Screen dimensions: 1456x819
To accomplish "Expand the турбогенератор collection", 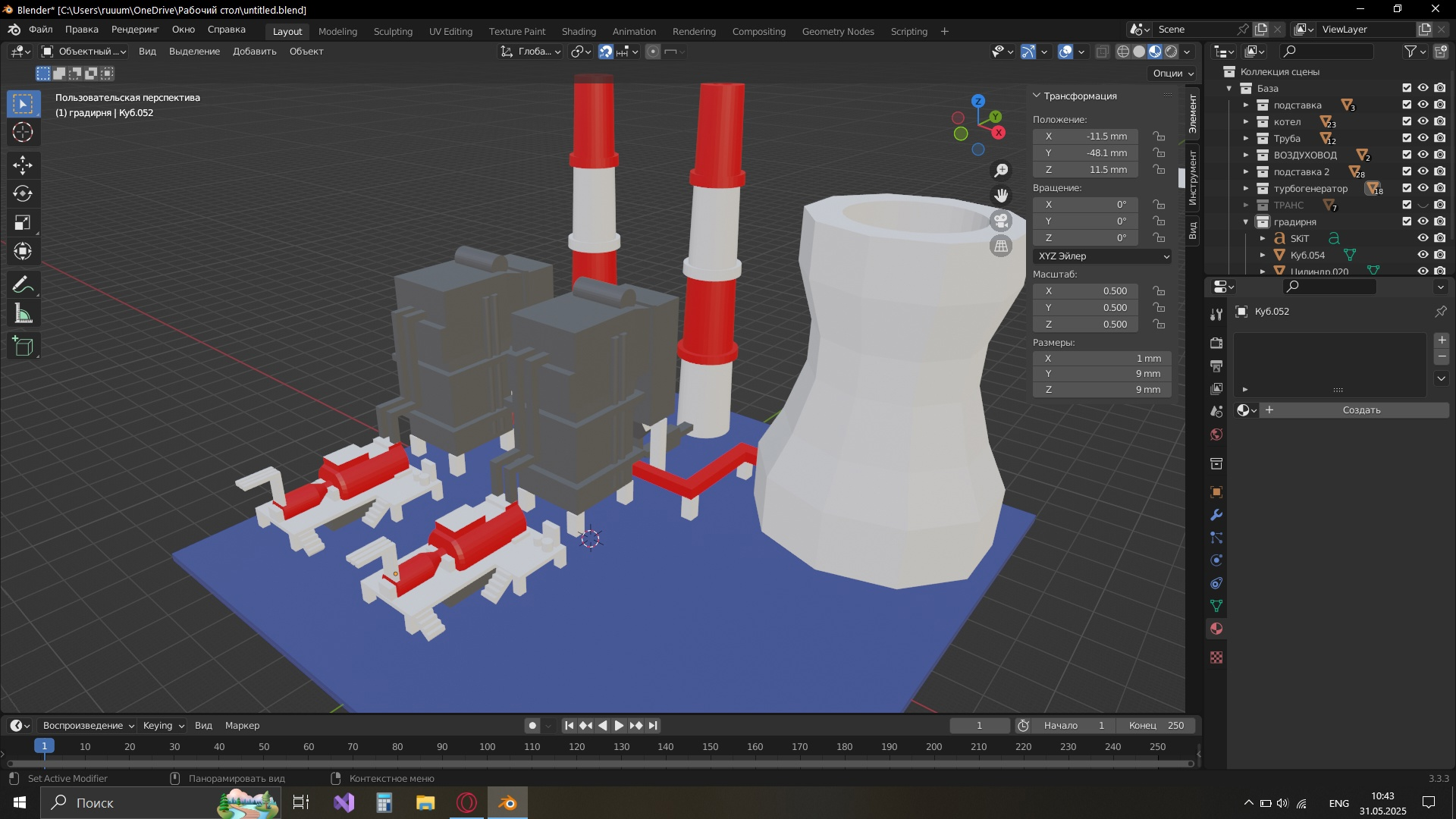I will (1245, 189).
